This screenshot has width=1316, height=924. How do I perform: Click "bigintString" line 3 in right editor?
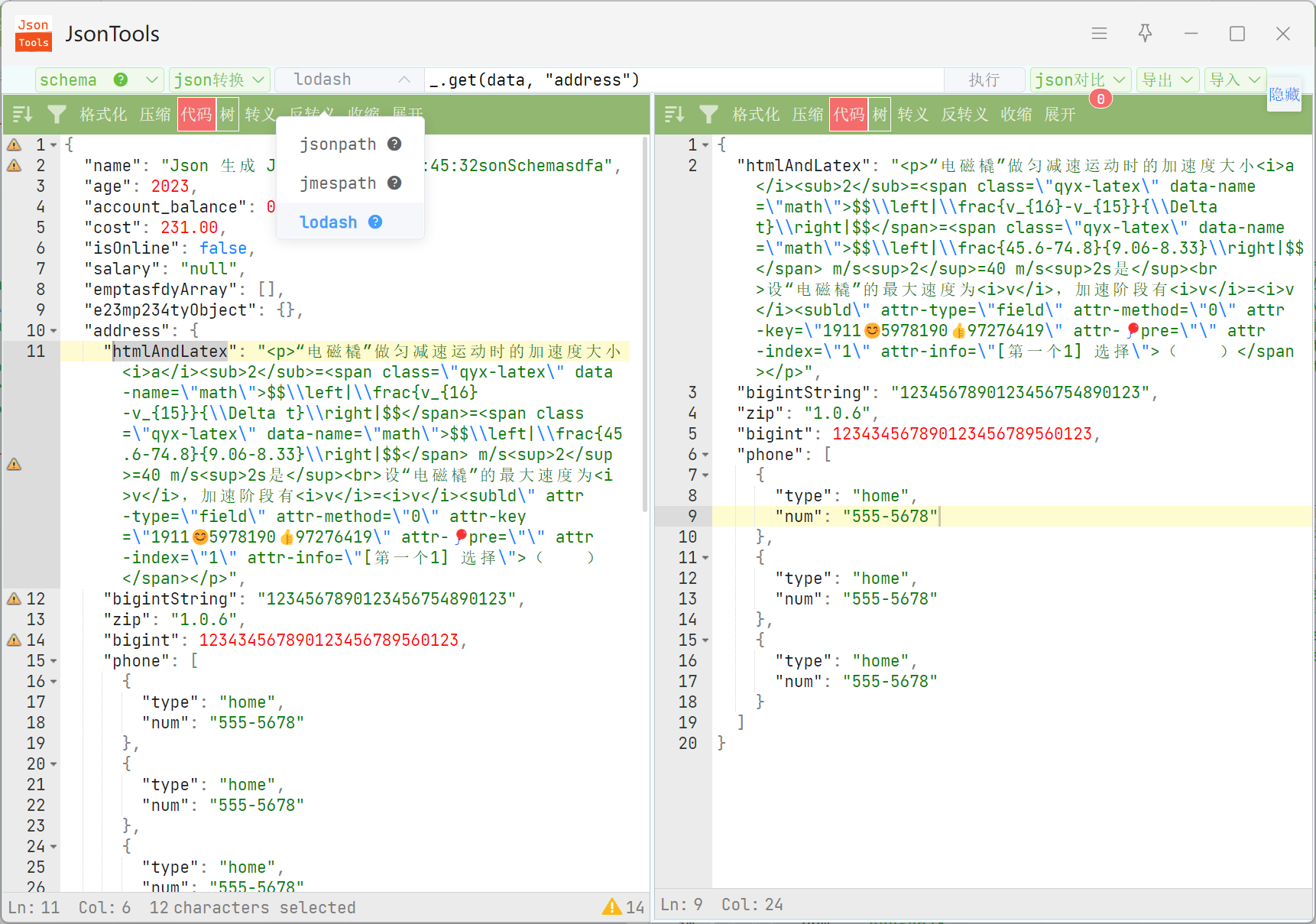tap(947, 393)
